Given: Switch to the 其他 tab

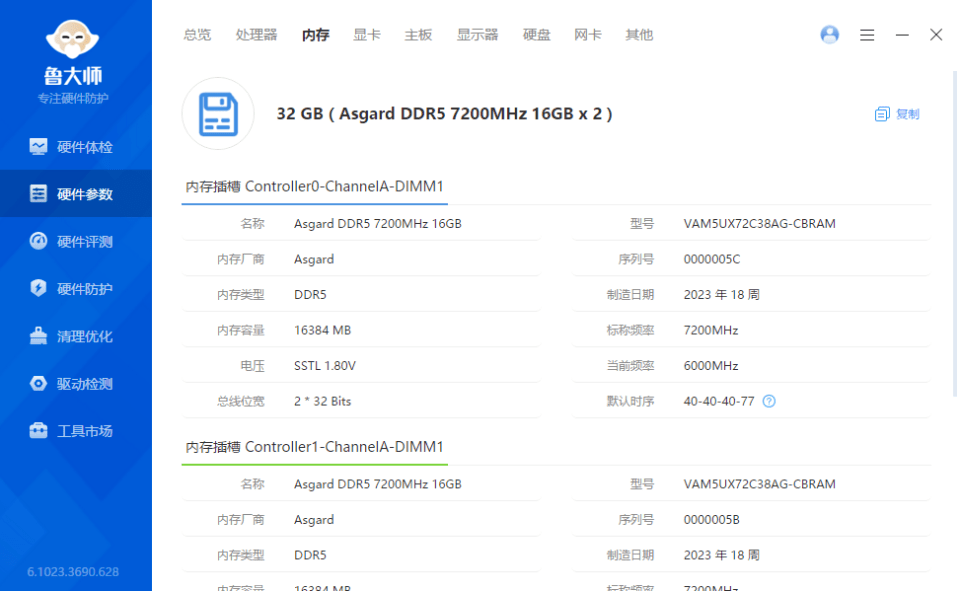Looking at the screenshot, I should click(x=639, y=35).
